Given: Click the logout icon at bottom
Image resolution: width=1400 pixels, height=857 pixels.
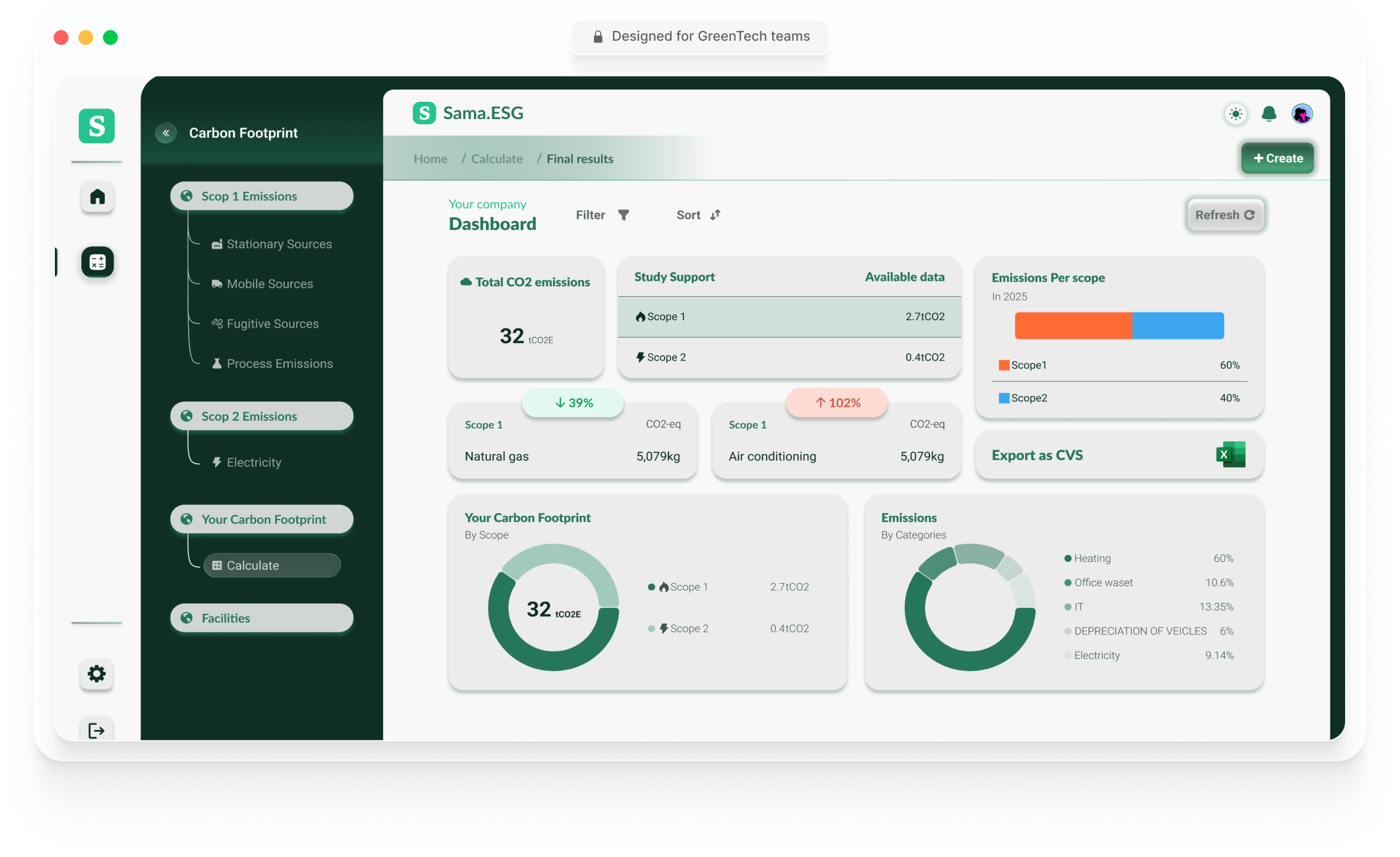Looking at the screenshot, I should click(97, 731).
